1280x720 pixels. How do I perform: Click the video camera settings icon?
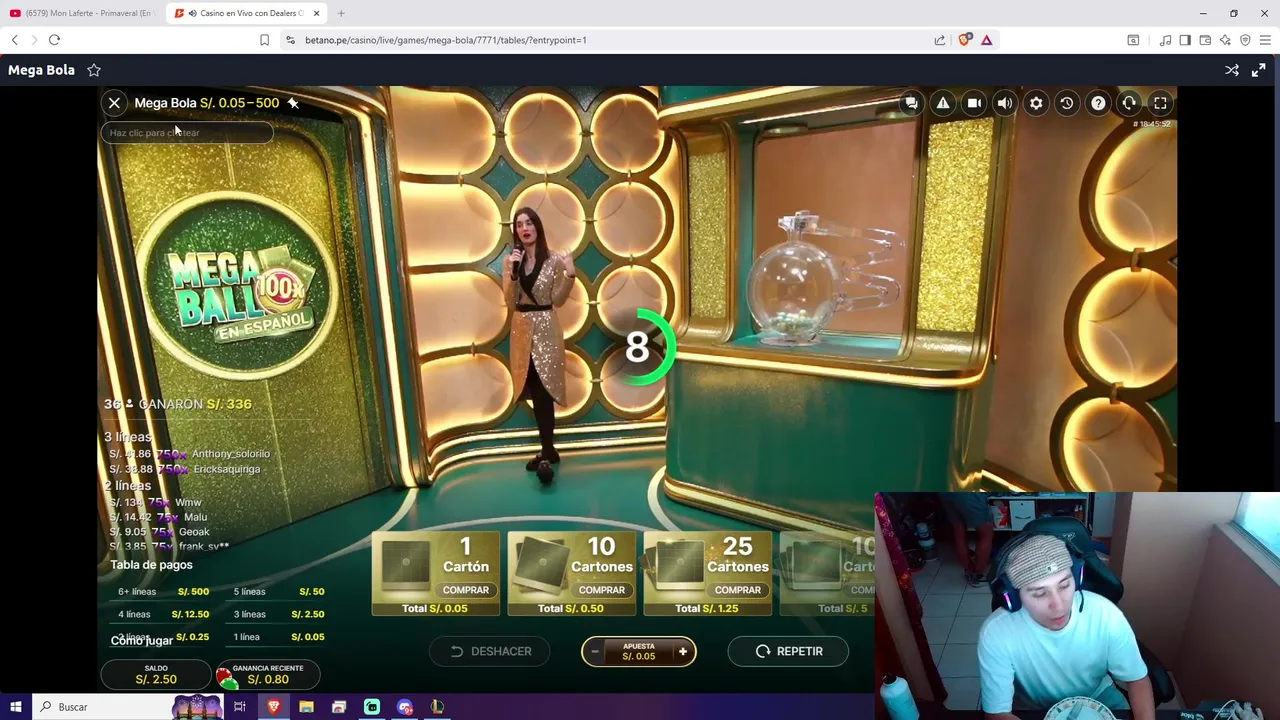974,103
